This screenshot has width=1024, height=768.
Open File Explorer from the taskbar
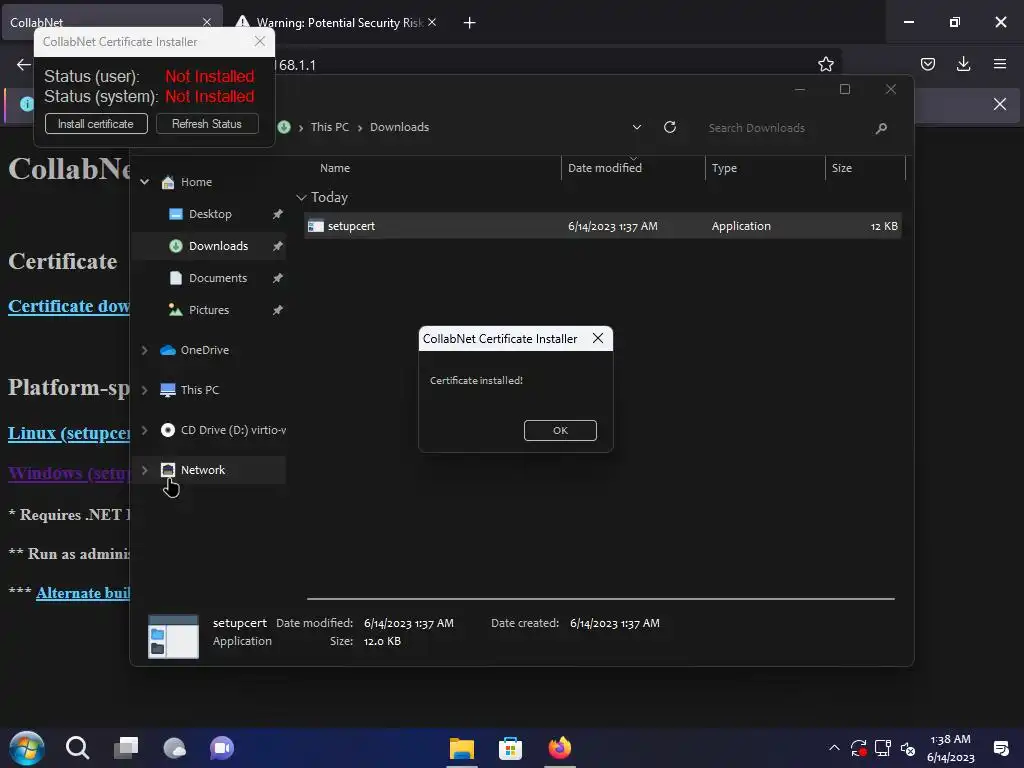click(x=462, y=748)
